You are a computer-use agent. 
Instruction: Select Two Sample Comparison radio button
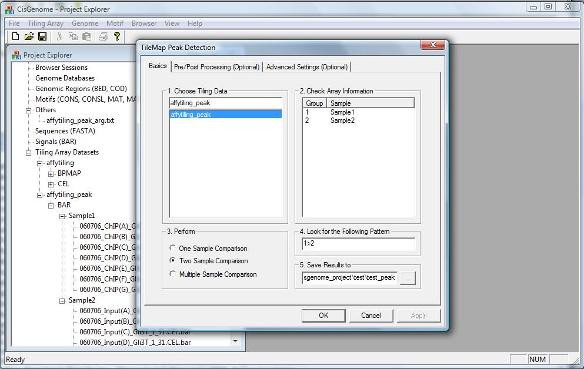[x=172, y=260]
